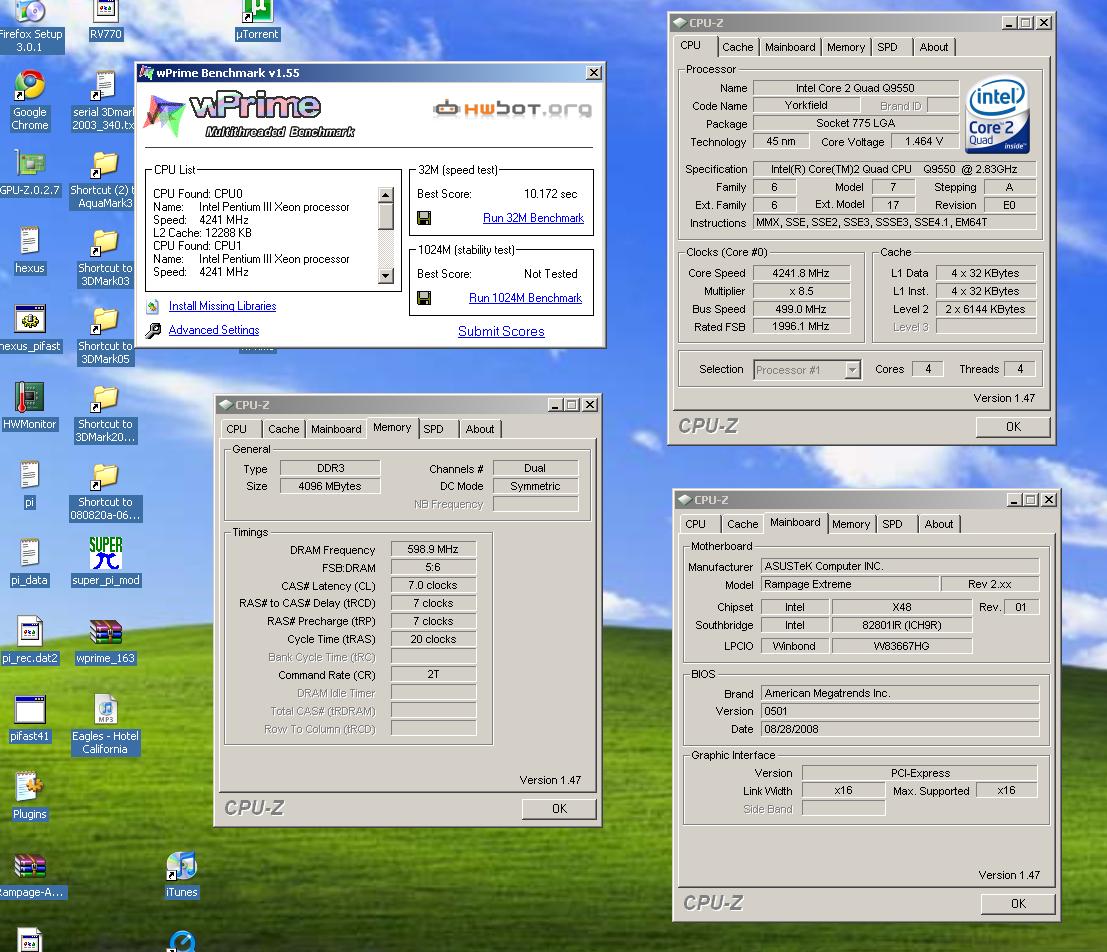This screenshot has height=952, width=1107.
Task: Open the uTorrent desktop icon
Action: coord(258,12)
